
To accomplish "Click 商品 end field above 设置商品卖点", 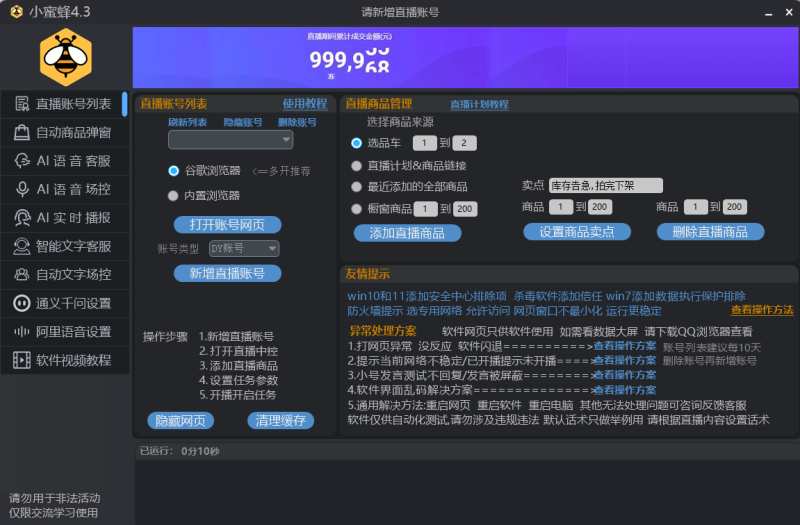I will 599,207.
